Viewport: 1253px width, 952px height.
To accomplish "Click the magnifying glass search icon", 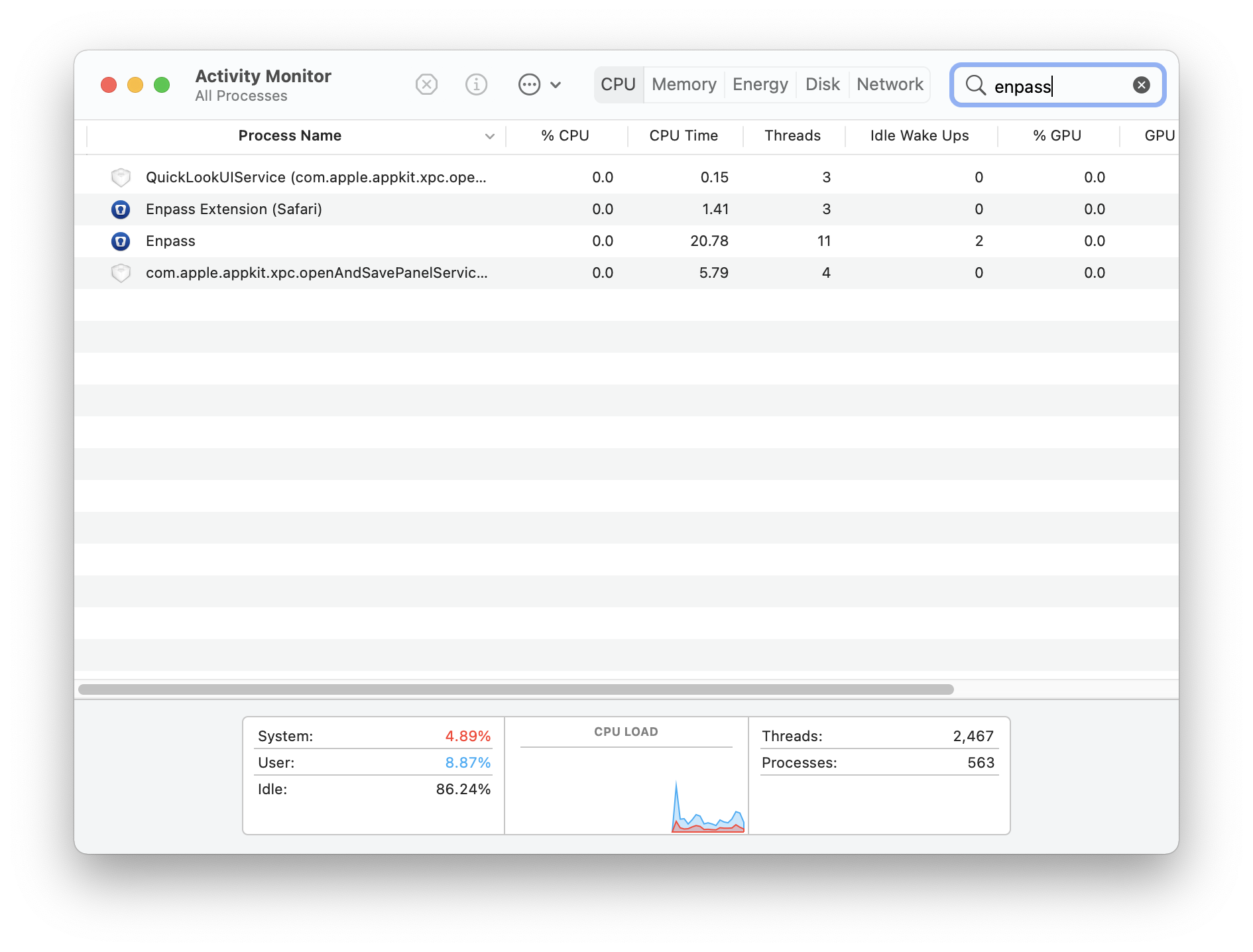I will 975,85.
